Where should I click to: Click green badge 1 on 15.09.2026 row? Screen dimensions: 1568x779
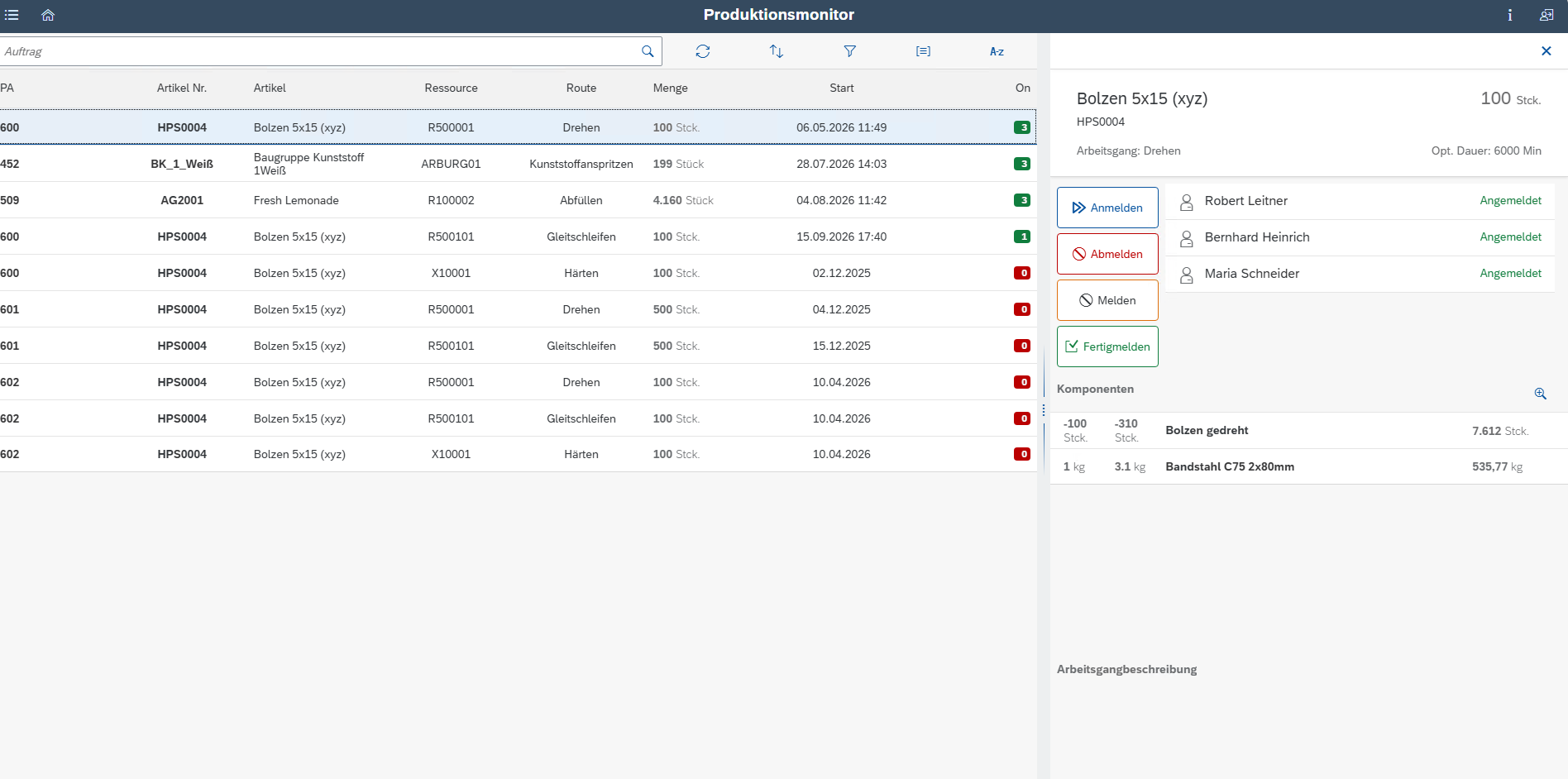(1022, 237)
